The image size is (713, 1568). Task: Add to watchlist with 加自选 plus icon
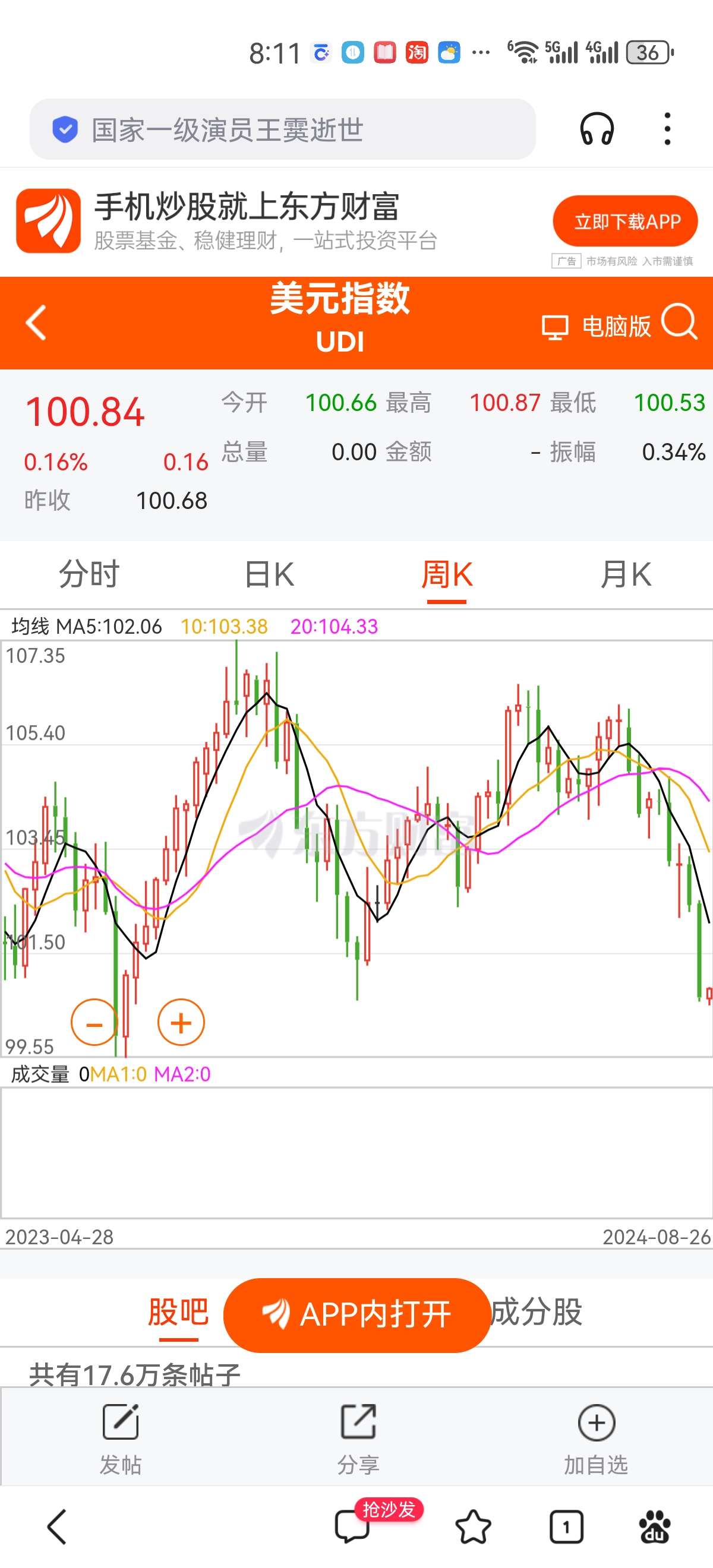click(x=595, y=1423)
